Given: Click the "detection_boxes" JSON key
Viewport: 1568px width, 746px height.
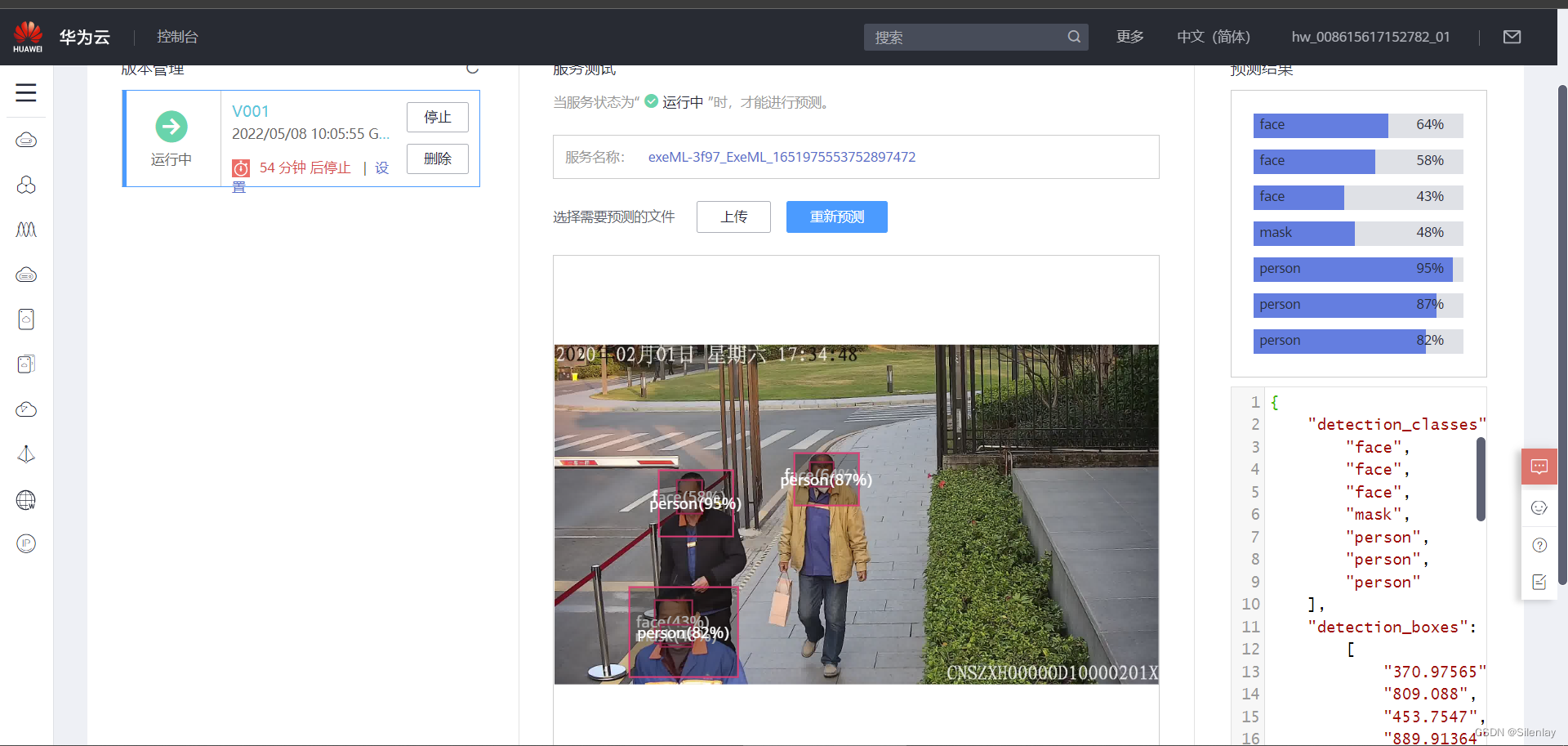Looking at the screenshot, I should pos(1387,628).
